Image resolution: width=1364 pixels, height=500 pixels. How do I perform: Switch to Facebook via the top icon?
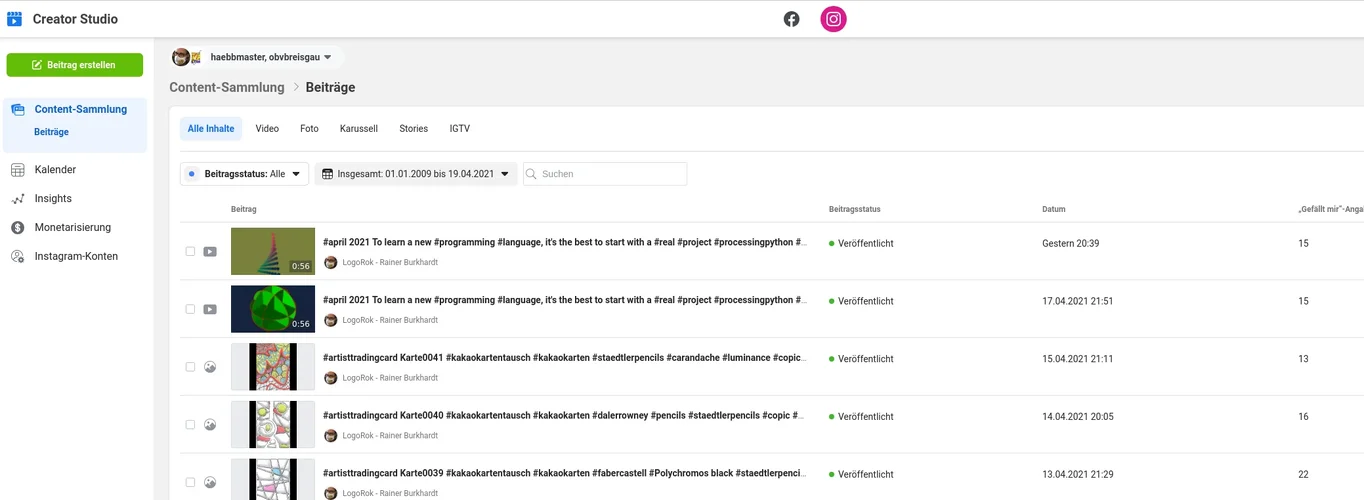(x=791, y=19)
